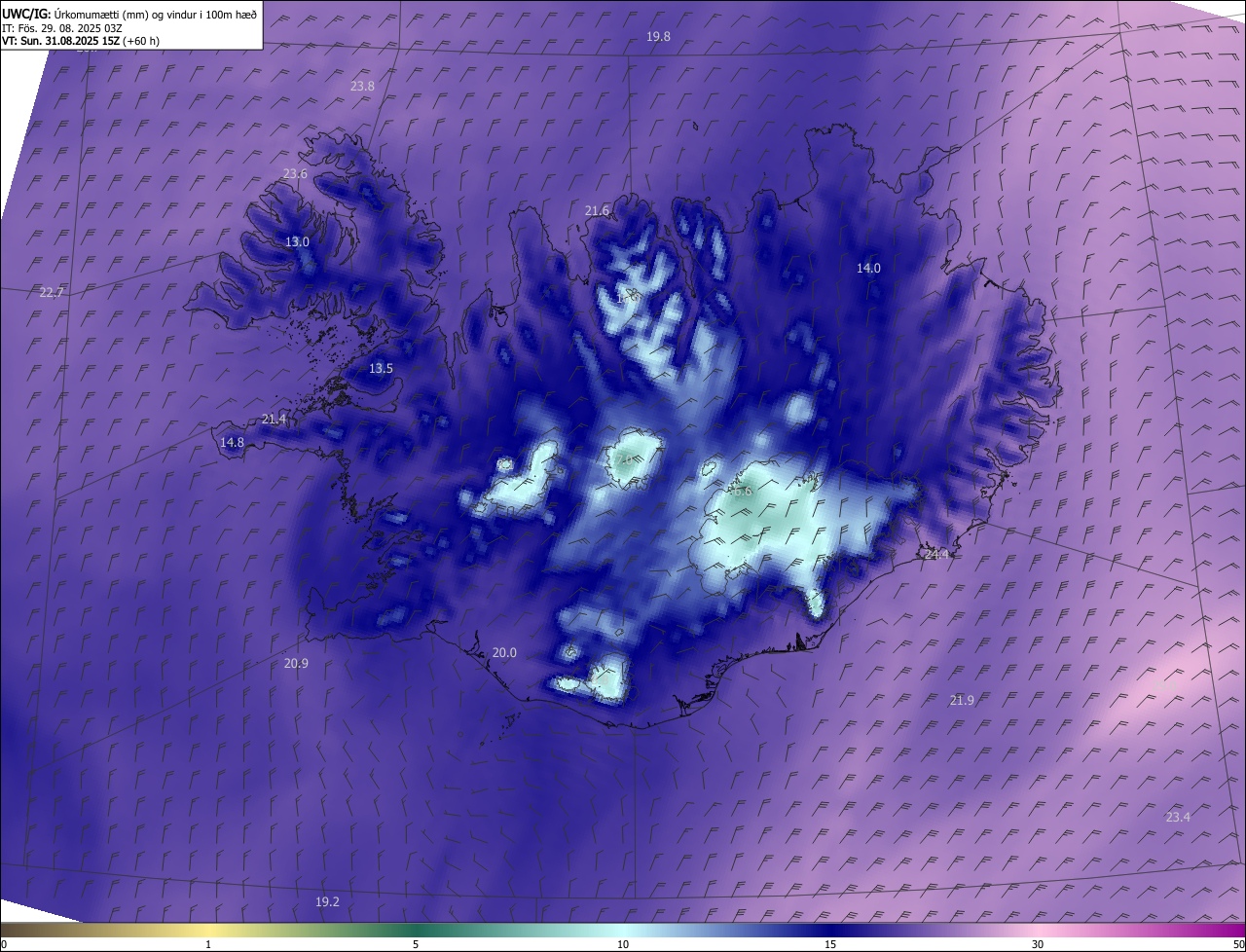Click the 19.2 value on the map

pyautogui.click(x=327, y=901)
